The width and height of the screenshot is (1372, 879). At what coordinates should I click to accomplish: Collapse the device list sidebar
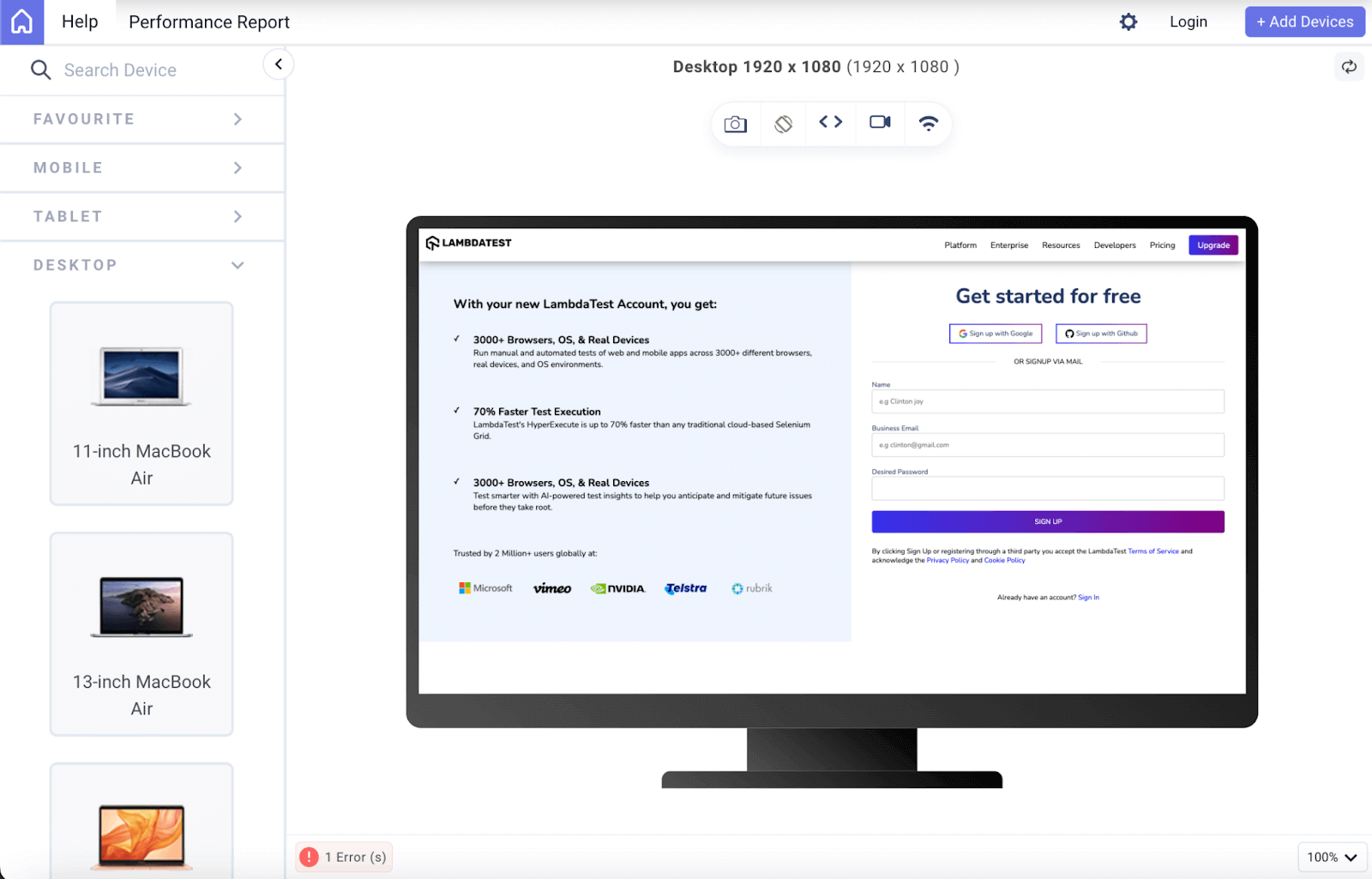(x=278, y=63)
